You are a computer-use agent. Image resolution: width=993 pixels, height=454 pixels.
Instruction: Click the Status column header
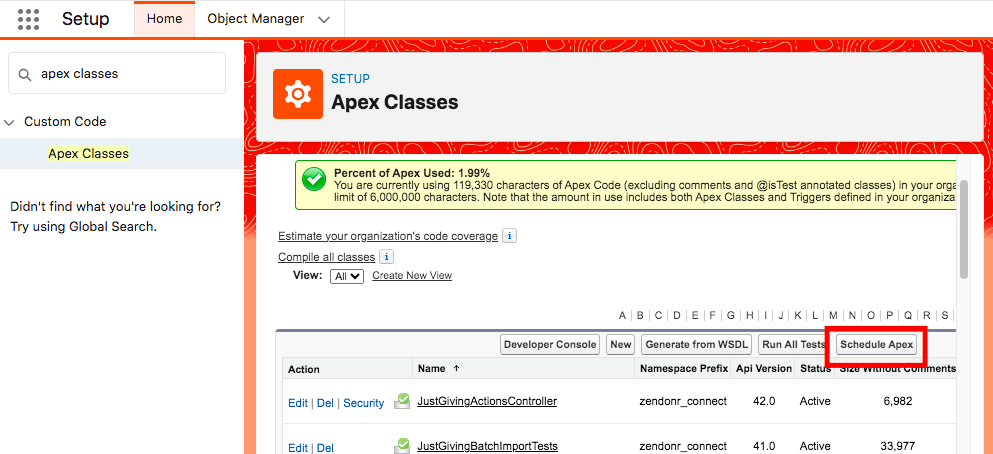(x=814, y=369)
